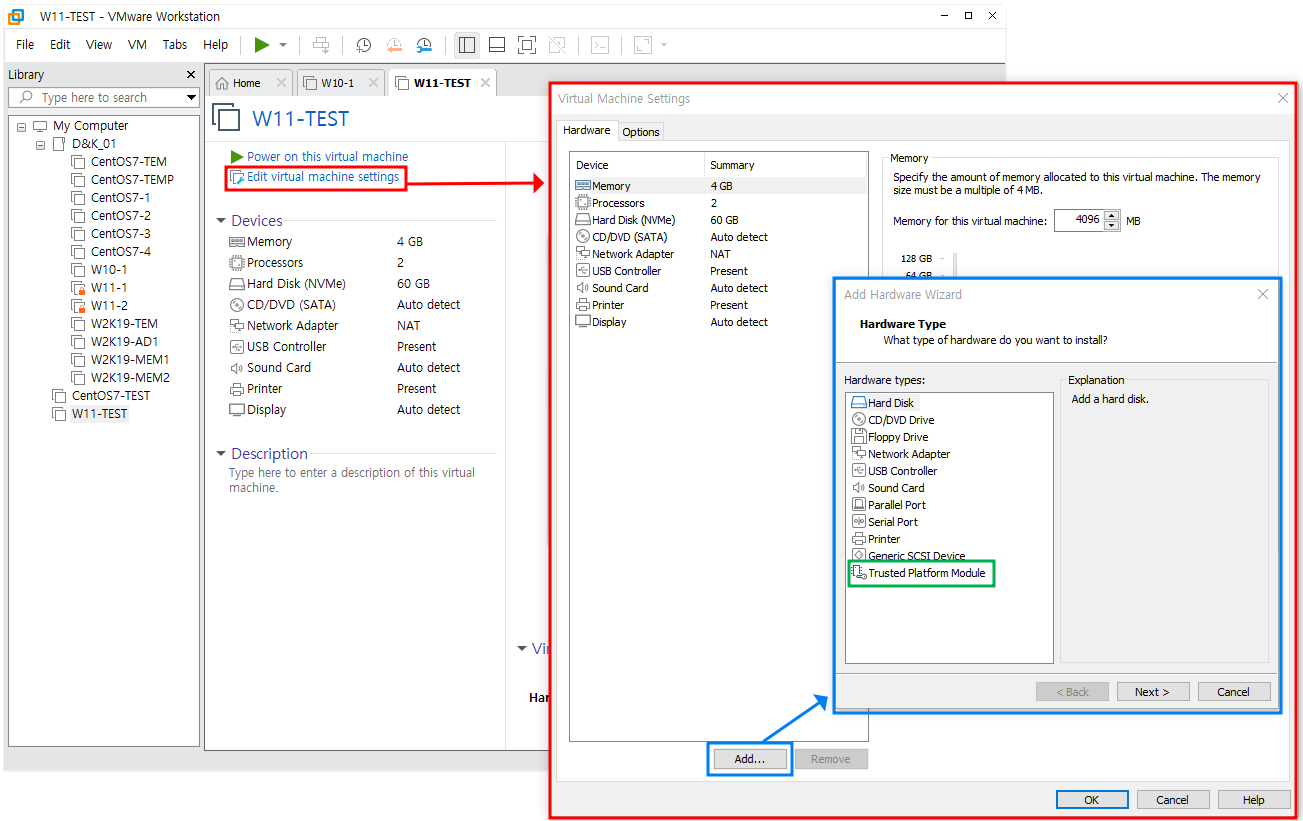Select Generic SCSI Device hardware type in wizard
This screenshot has height=821, width=1303.
(x=909, y=556)
